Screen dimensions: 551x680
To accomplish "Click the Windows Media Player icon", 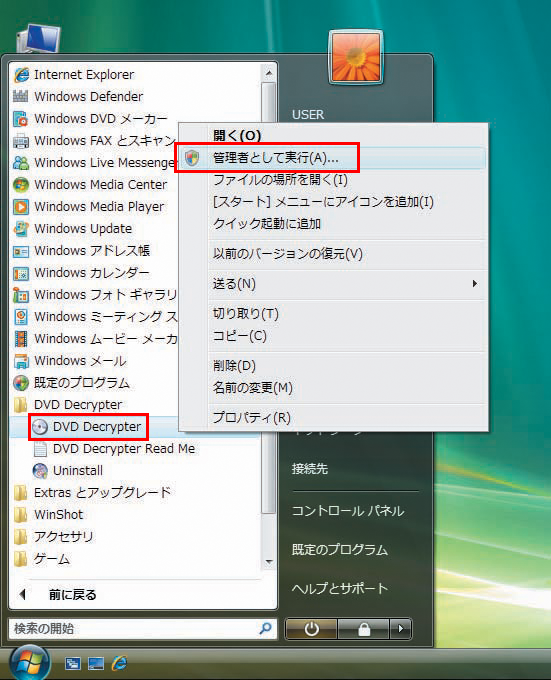I will pos(21,207).
